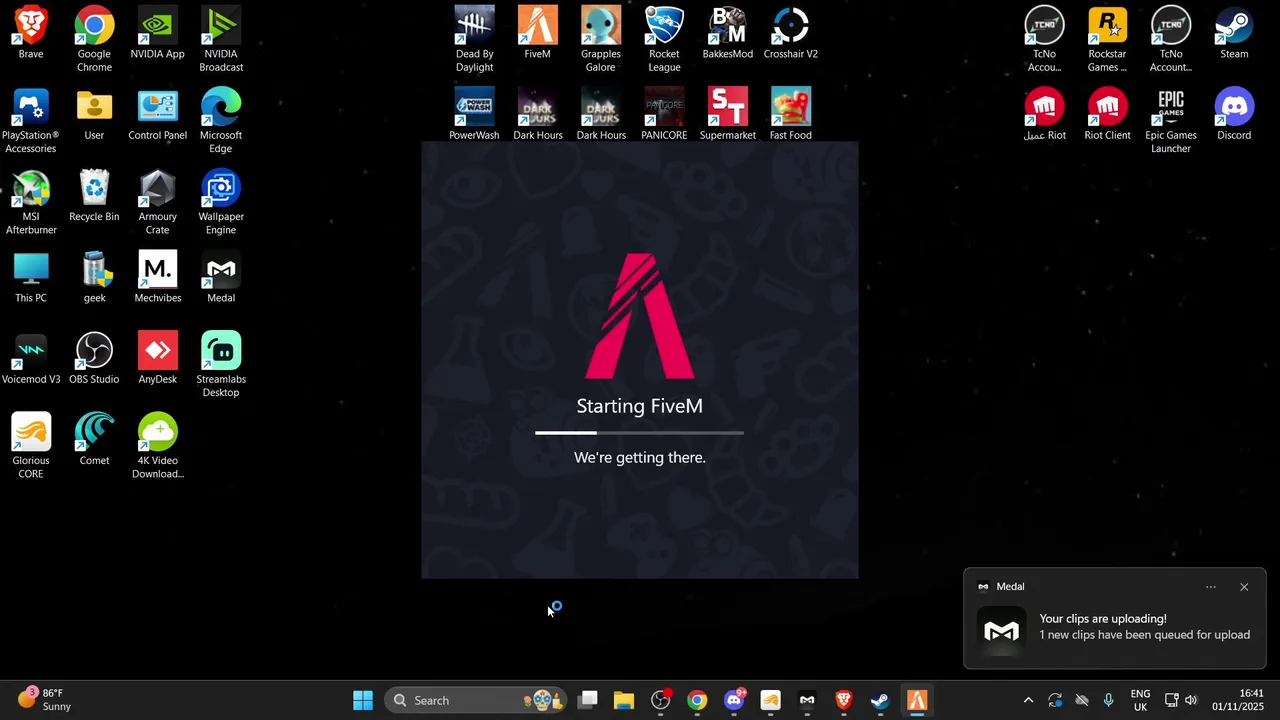Open Task View from the taskbar

pos(588,700)
